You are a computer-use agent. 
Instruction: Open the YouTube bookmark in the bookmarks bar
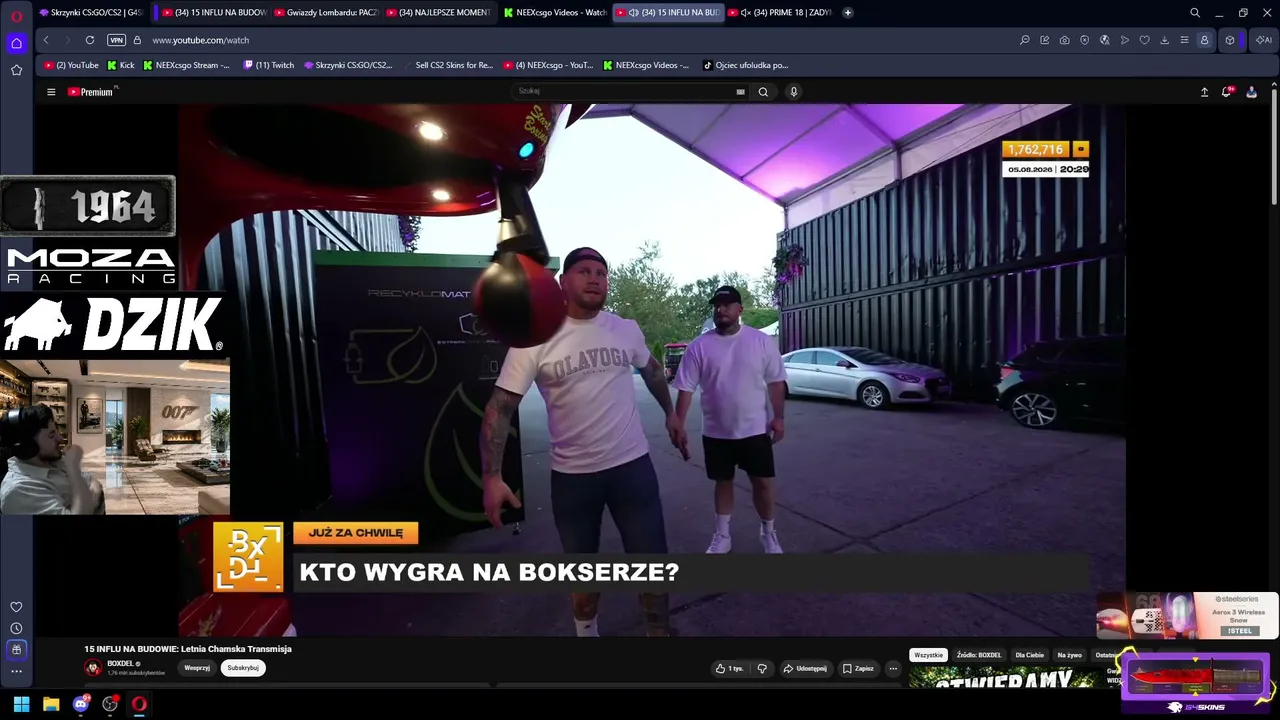(x=71, y=65)
